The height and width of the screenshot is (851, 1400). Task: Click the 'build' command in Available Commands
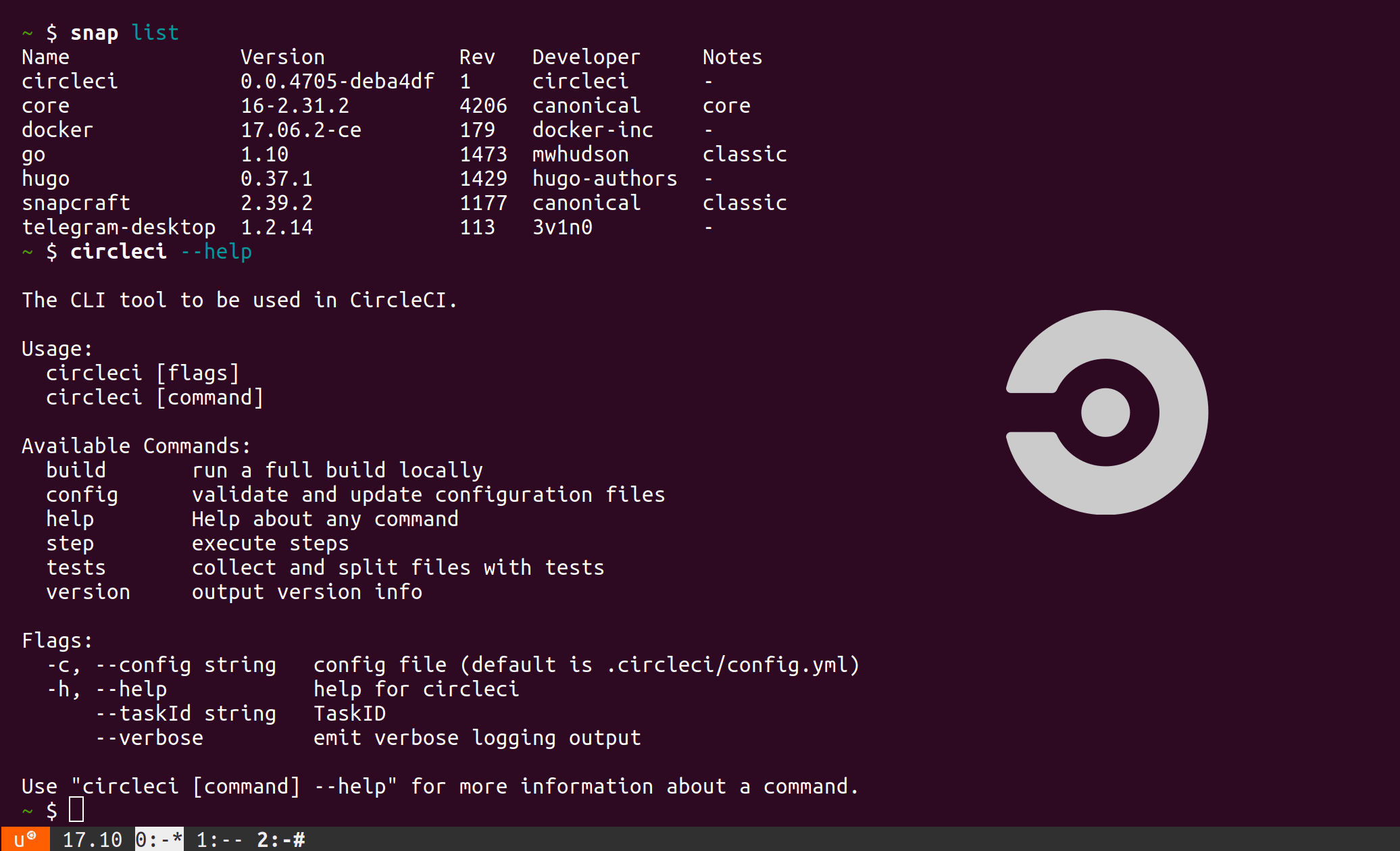click(76, 470)
